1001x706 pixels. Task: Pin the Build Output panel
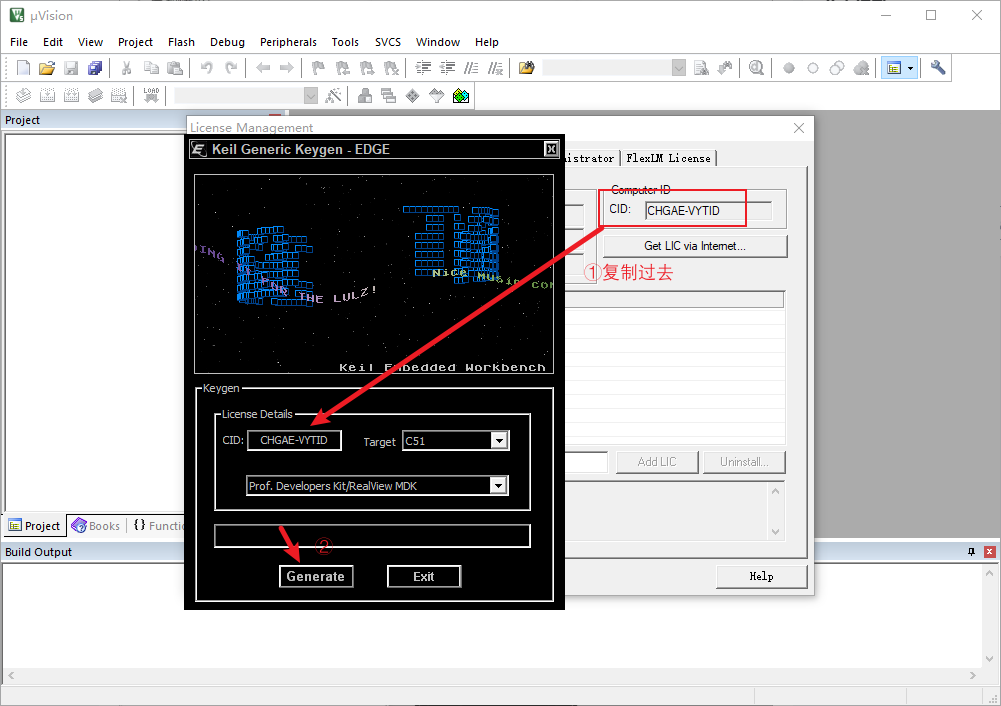(x=970, y=552)
